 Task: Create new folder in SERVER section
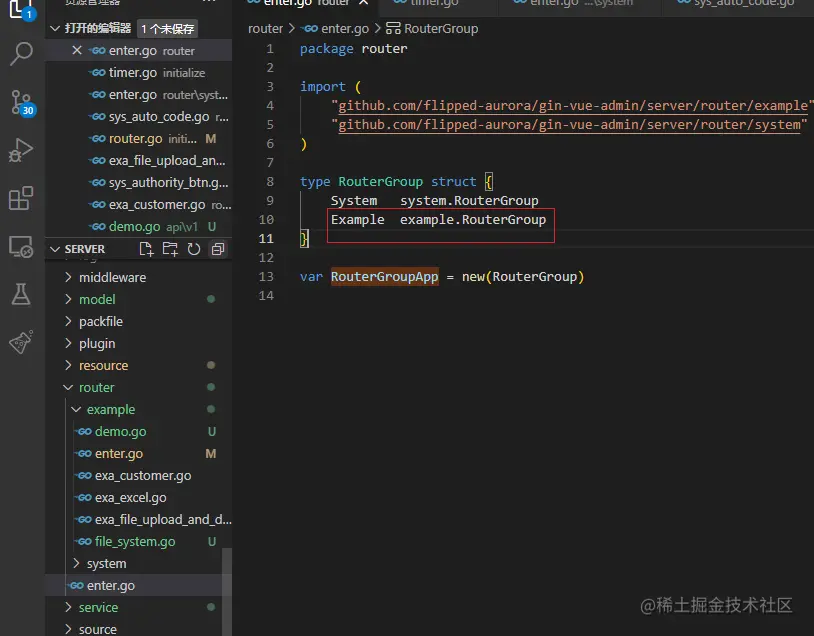tap(170, 249)
